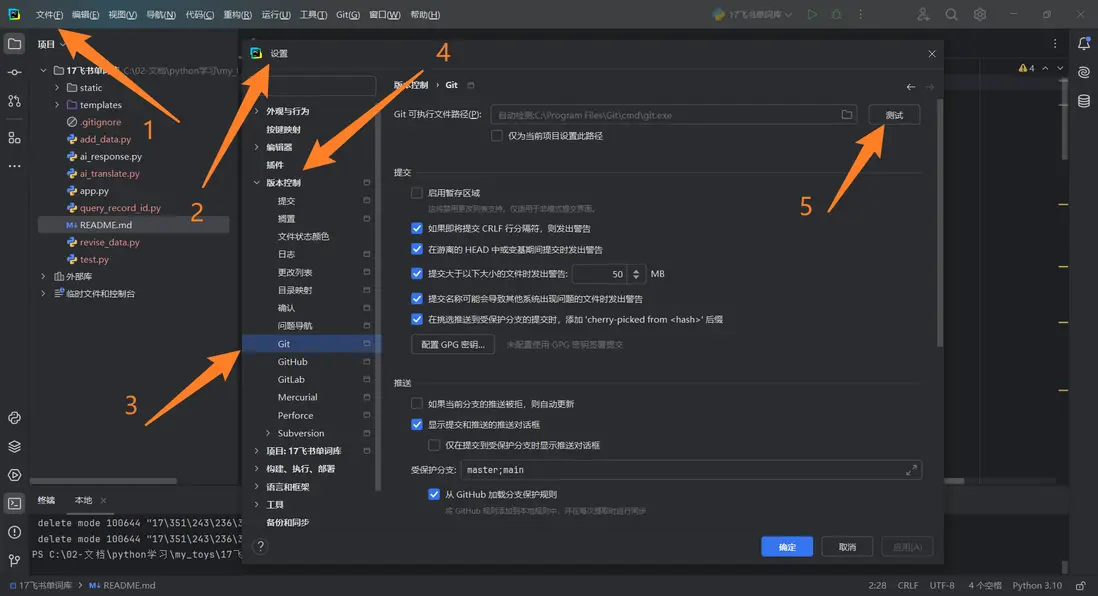Click the Run green play icon

pos(812,14)
